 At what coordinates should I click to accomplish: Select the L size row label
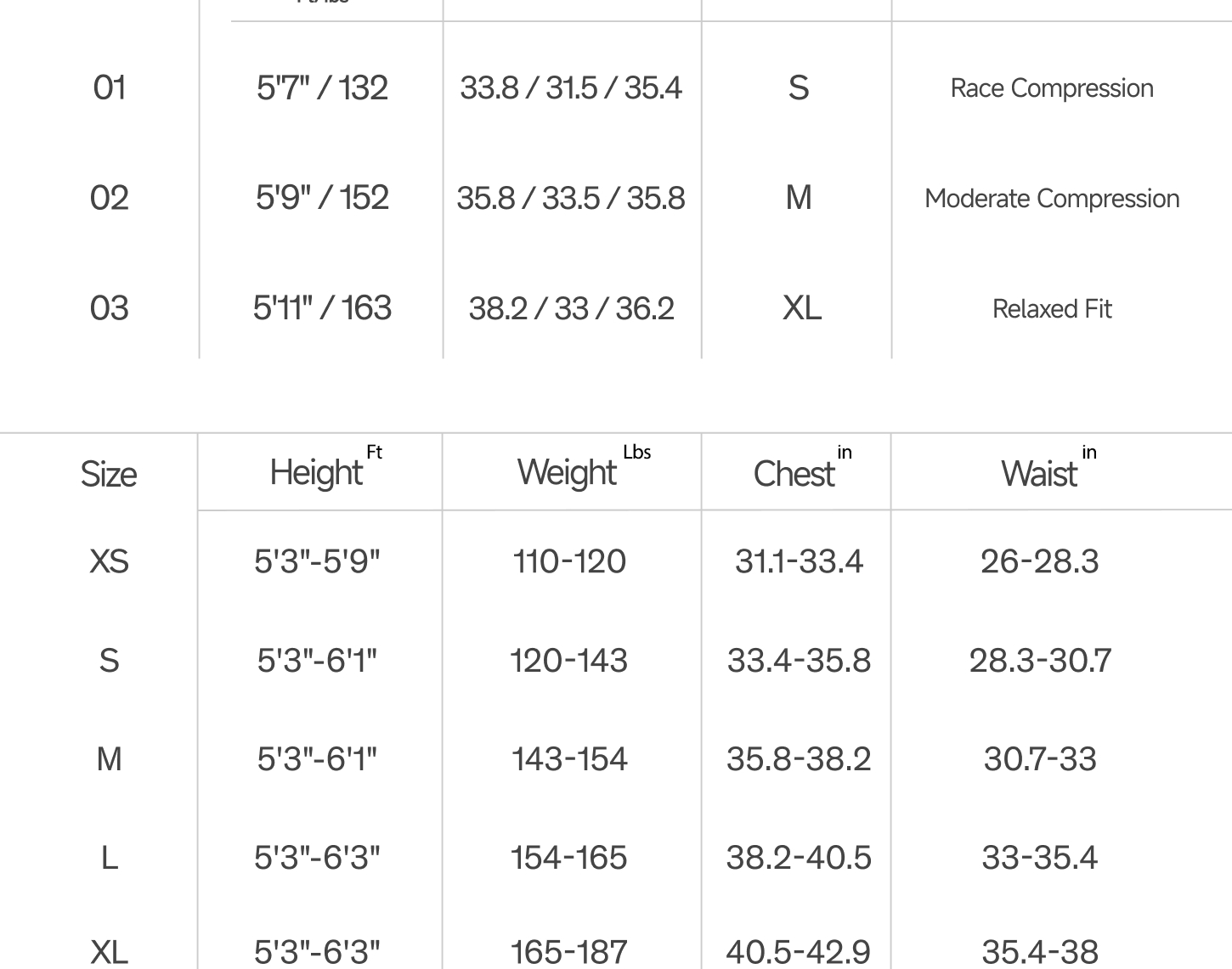click(109, 858)
